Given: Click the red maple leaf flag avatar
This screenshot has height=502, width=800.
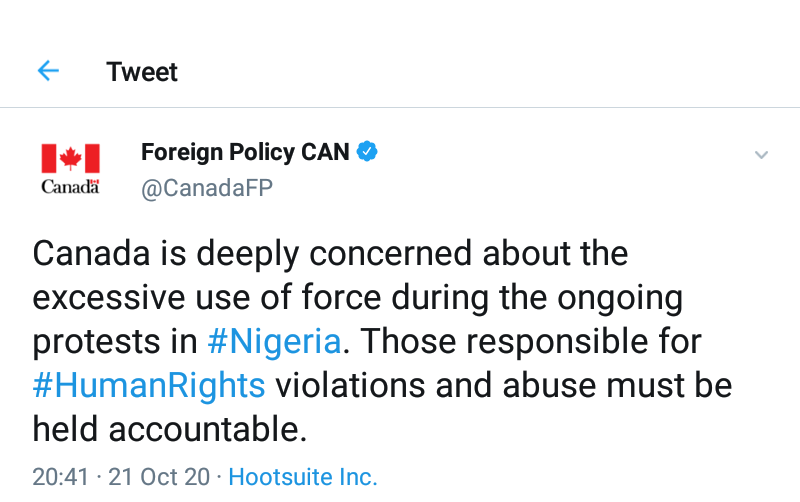Looking at the screenshot, I should [70, 158].
